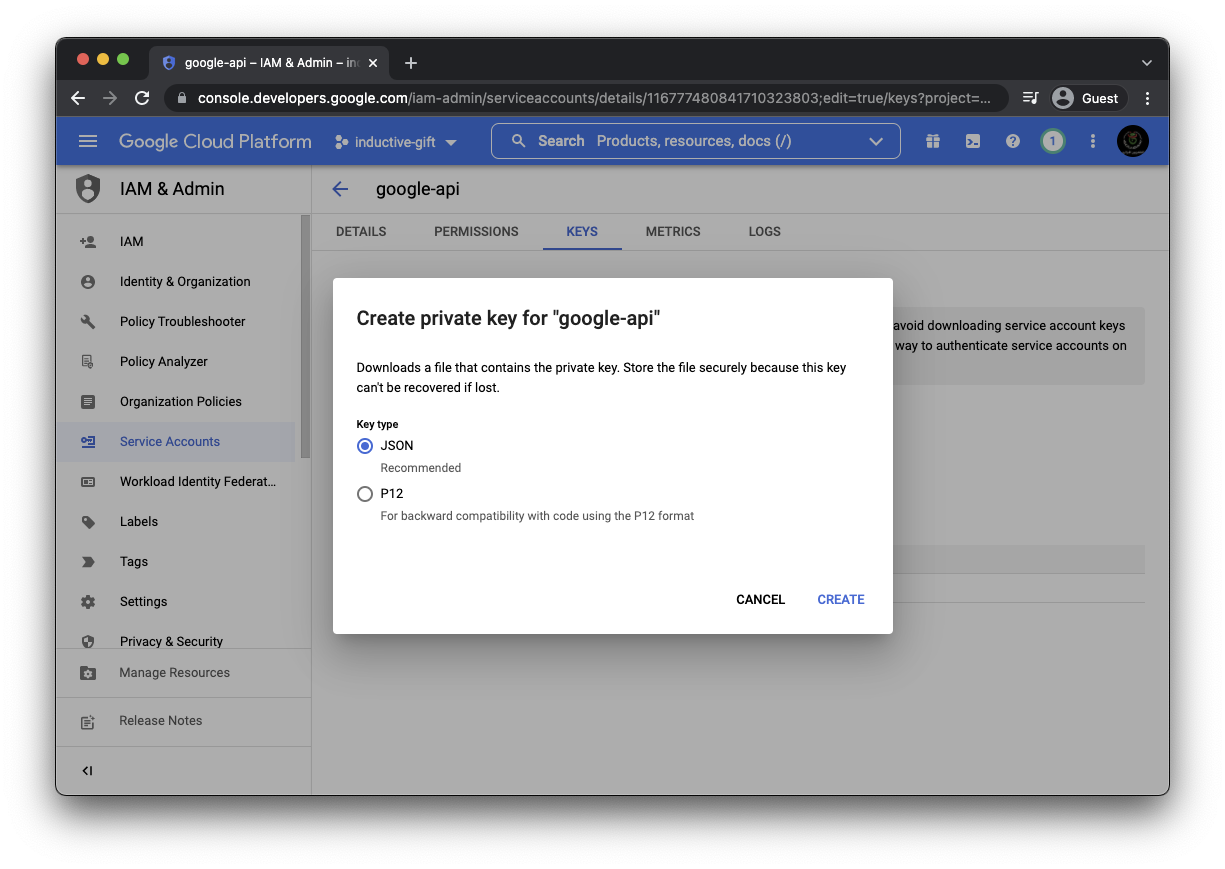Click the CREATE button in the dialog
Screen dimensions: 1225x869
pos(841,600)
